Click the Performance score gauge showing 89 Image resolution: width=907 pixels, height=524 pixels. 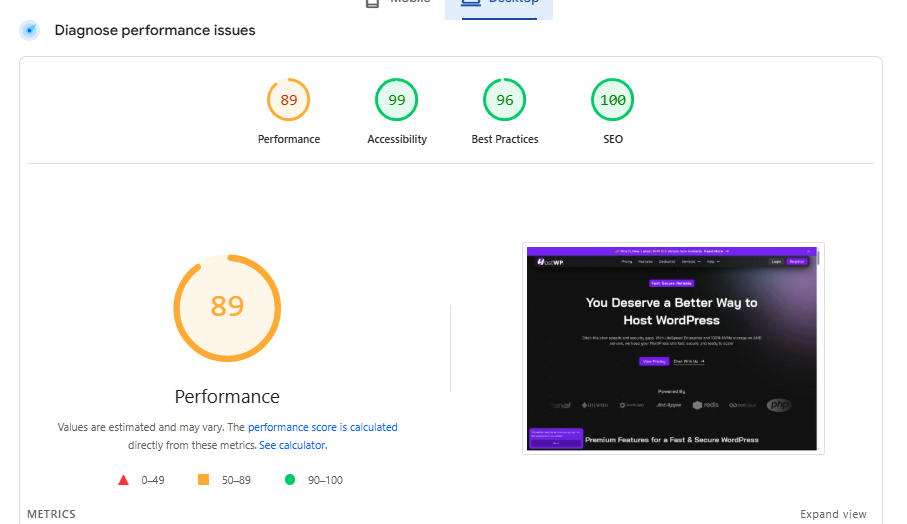coord(289,99)
